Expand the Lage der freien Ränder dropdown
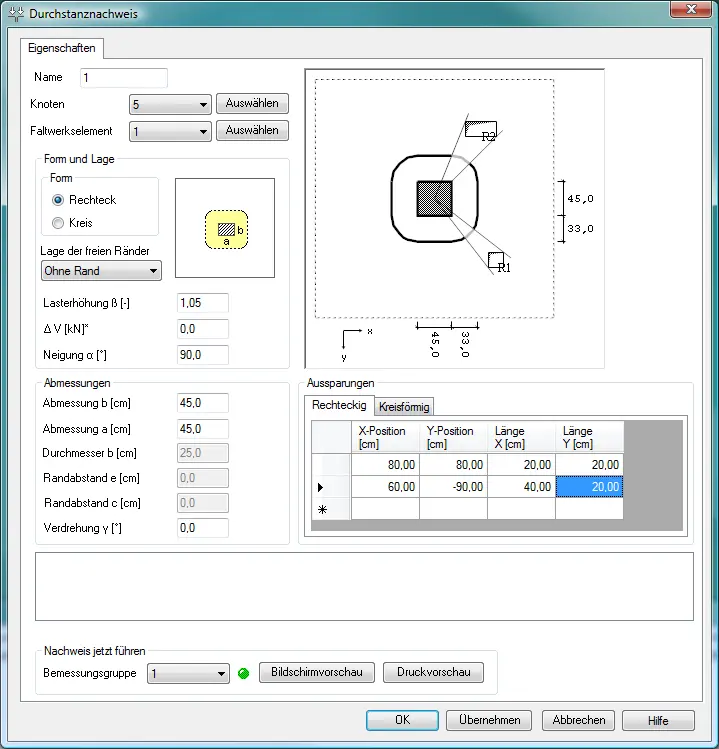719x749 pixels. pos(101,271)
